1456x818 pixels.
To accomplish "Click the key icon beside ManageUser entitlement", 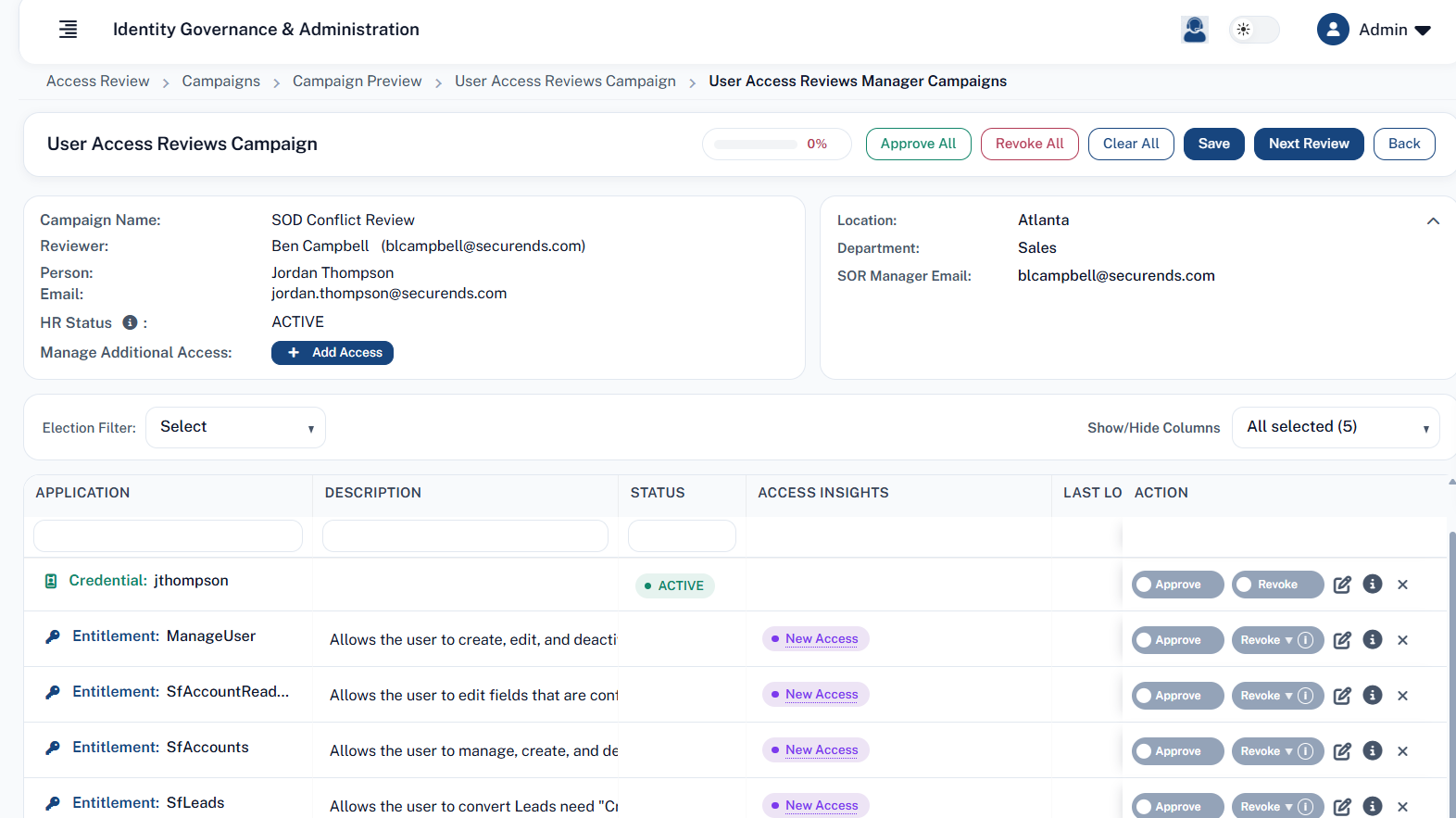I will point(53,636).
